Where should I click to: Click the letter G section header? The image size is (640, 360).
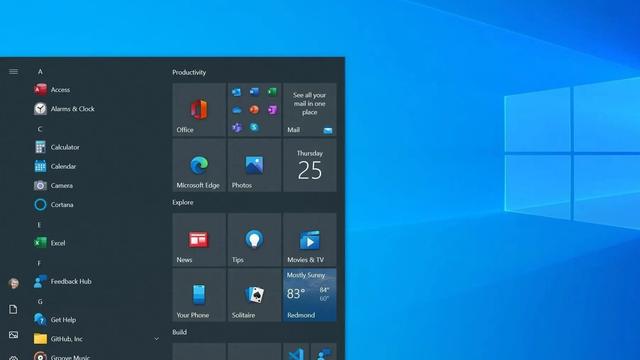(x=40, y=302)
